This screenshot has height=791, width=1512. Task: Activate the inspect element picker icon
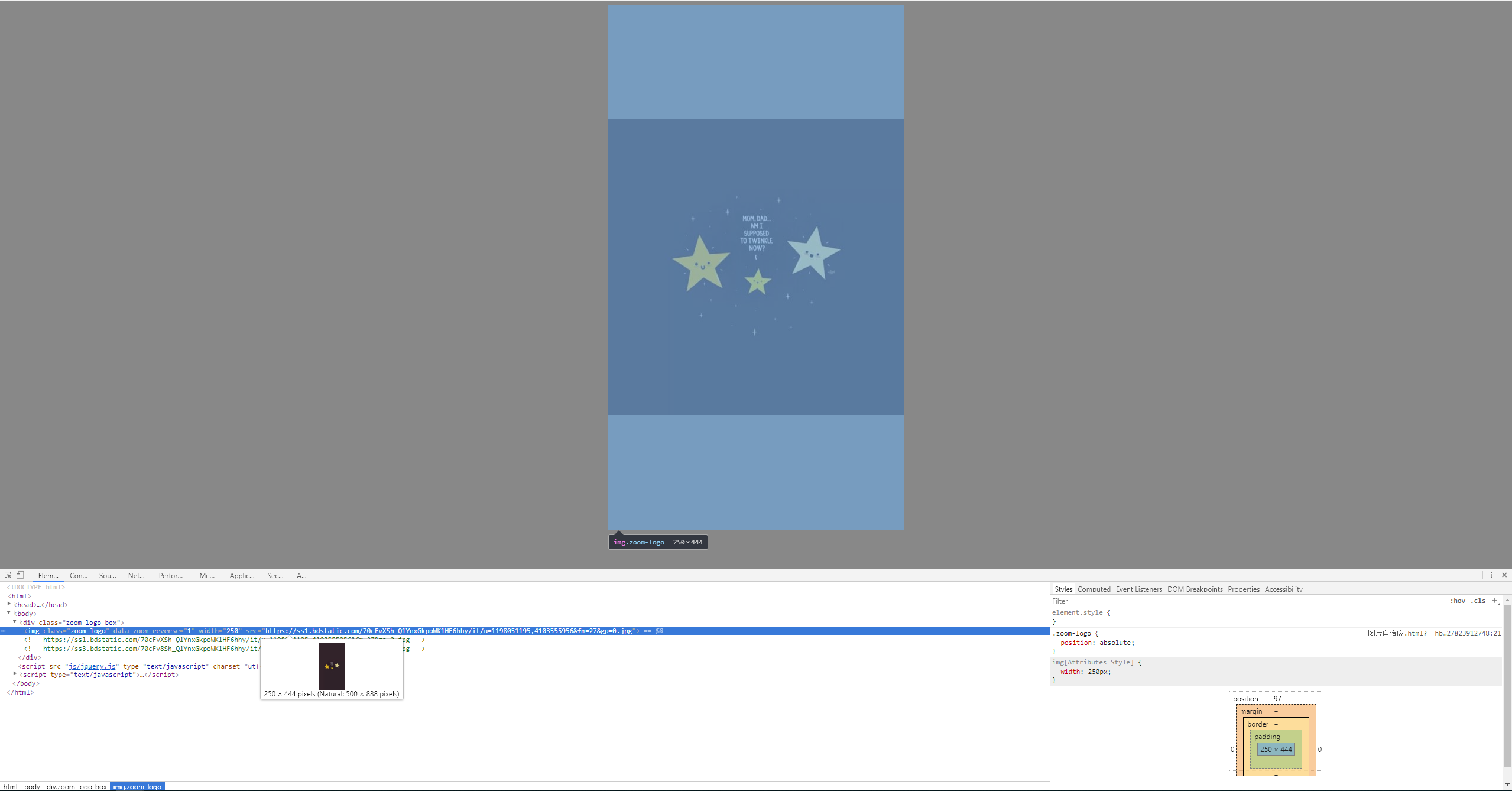click(x=8, y=575)
